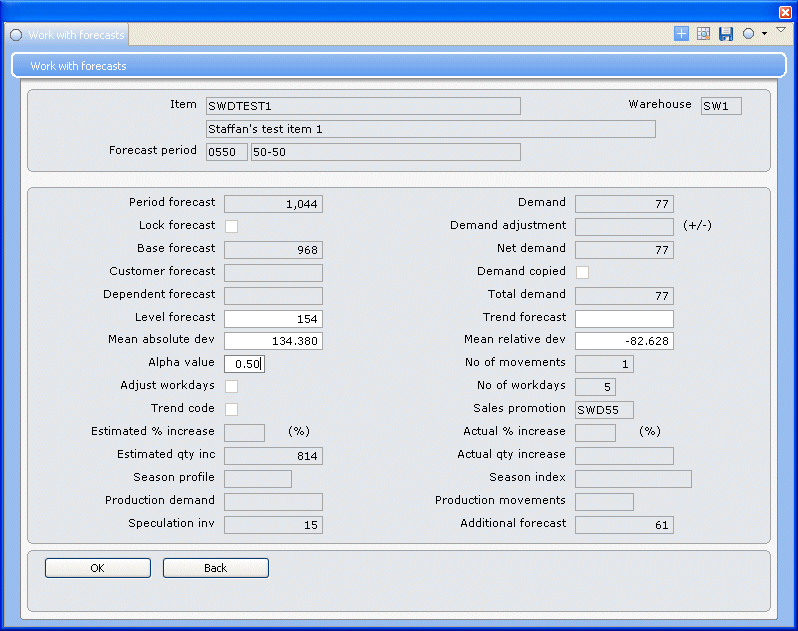Click the blue plus icon in toolbar
The image size is (798, 631).
pyautogui.click(x=682, y=34)
